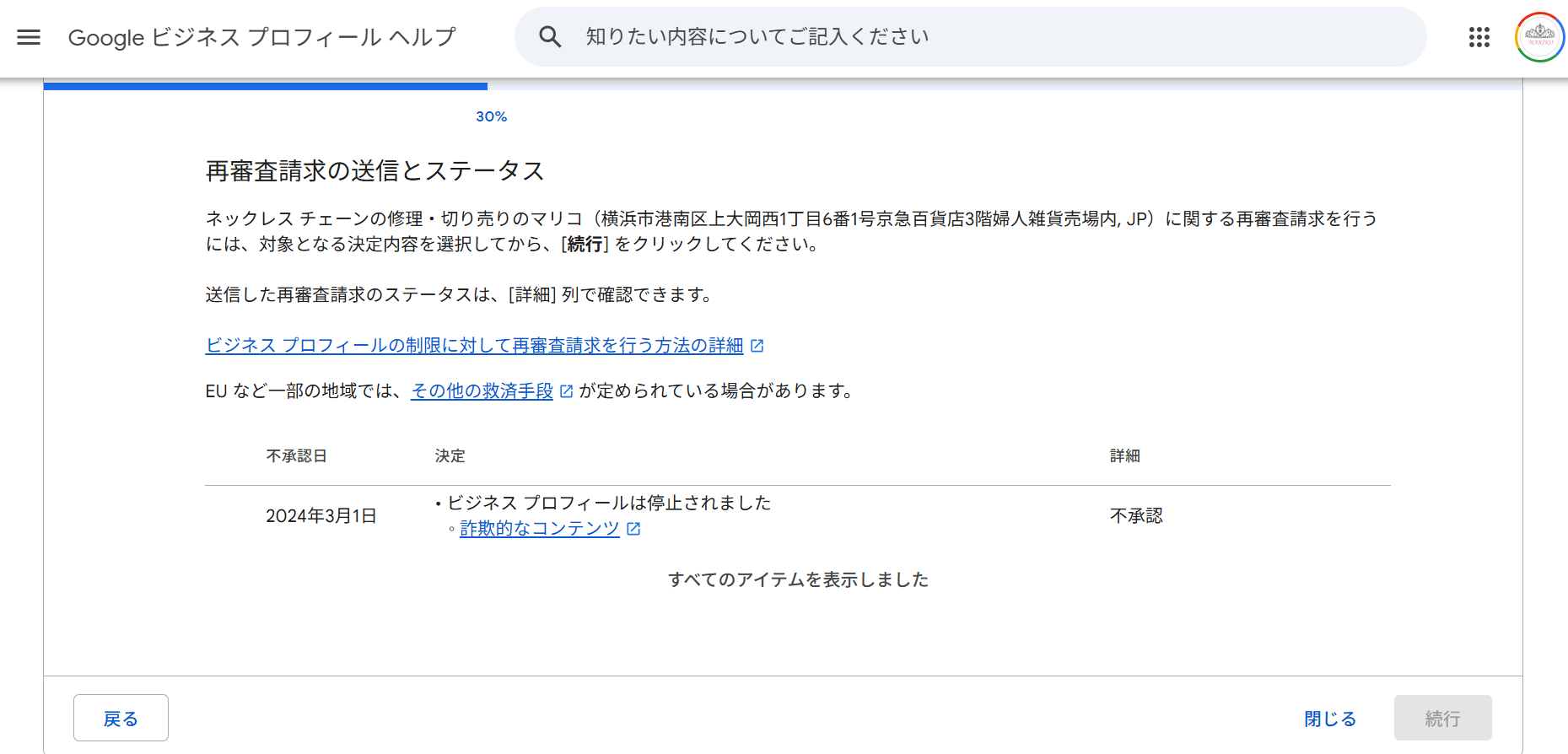This screenshot has width=1568, height=754.
Task: Click the 不承認日 column header
Action: (x=297, y=455)
